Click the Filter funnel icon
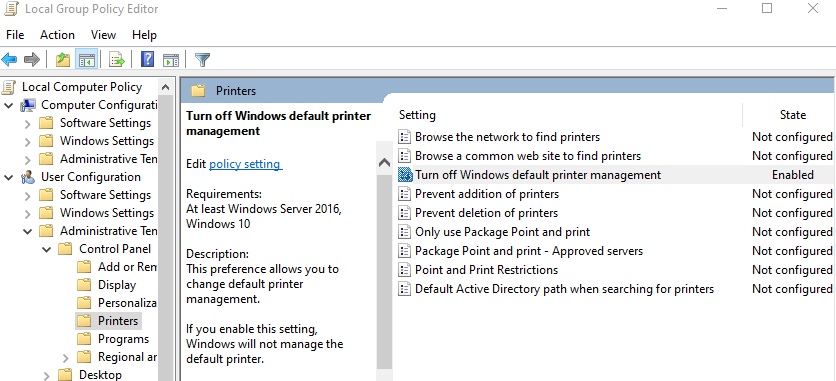 coord(202,60)
